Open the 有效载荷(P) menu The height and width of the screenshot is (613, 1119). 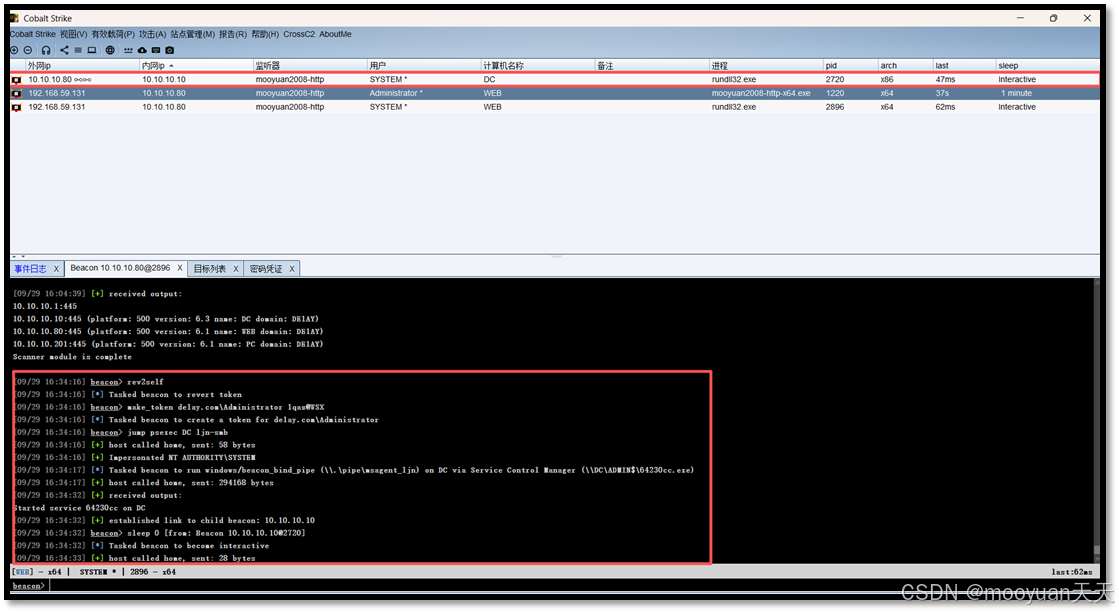[113, 34]
